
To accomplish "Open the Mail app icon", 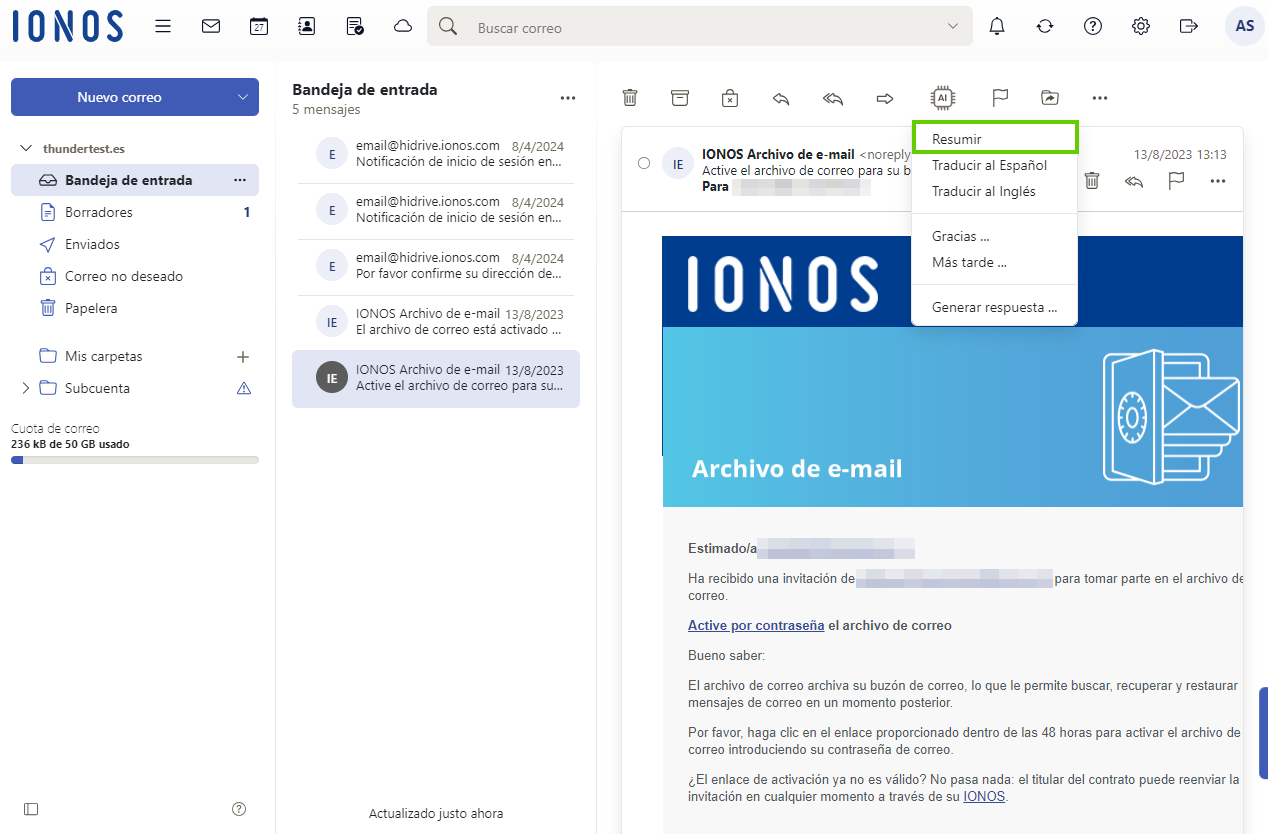I will pos(211,27).
